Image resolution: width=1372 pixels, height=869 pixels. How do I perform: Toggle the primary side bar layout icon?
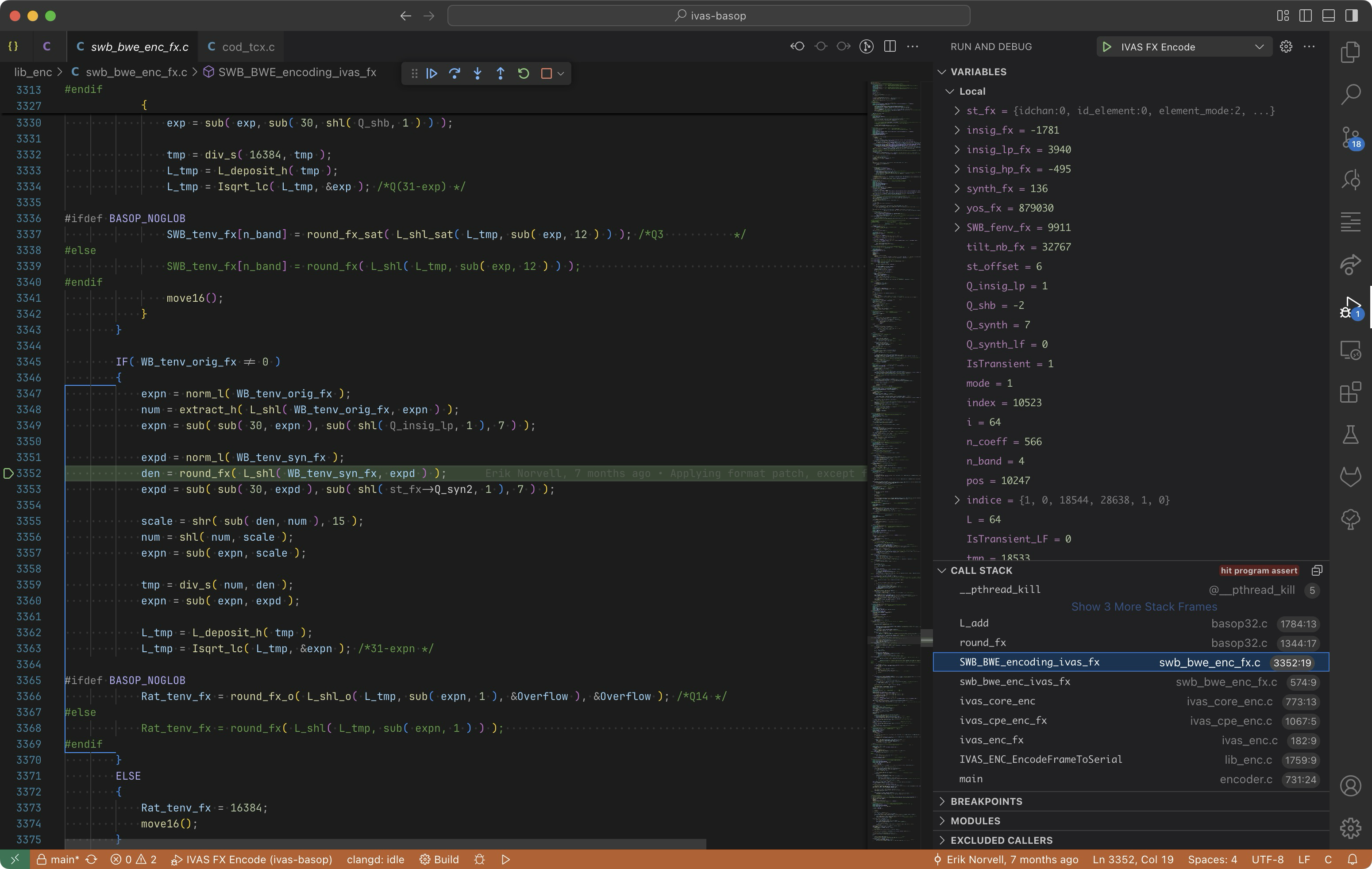(x=1305, y=15)
